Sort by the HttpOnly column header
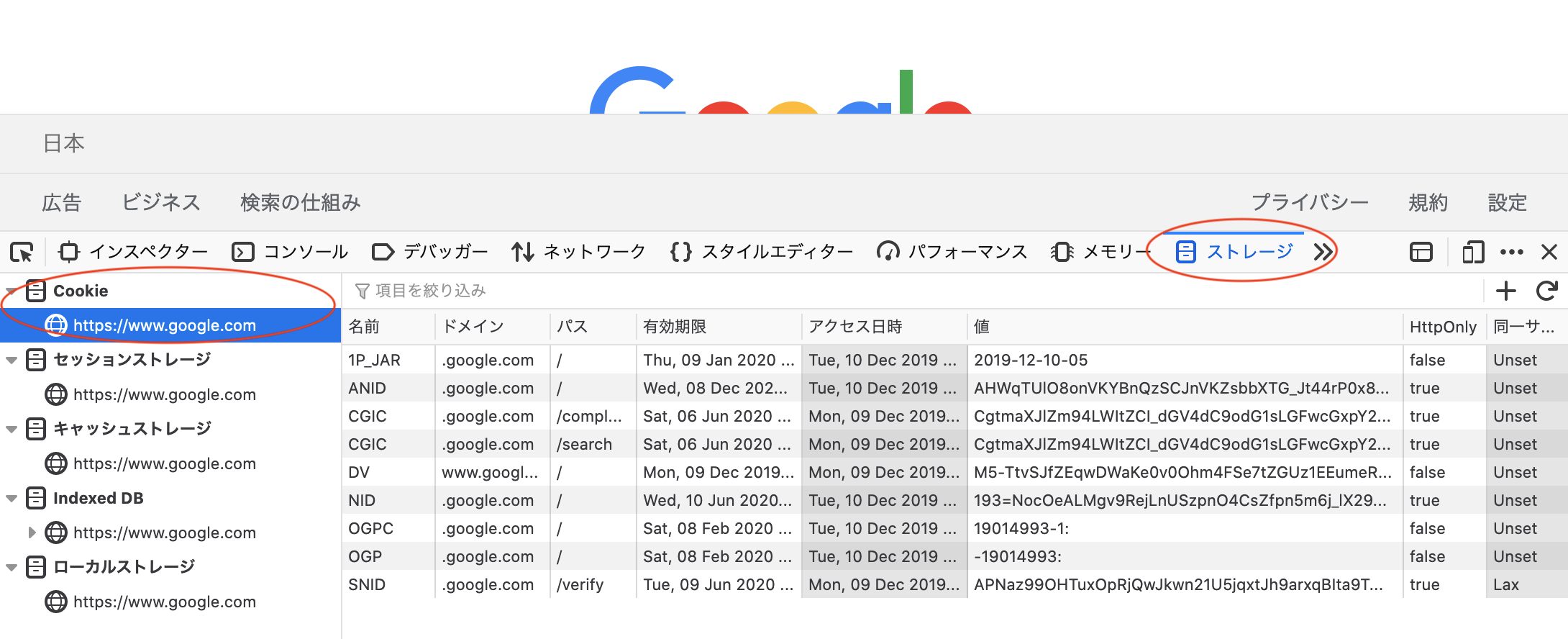Screen dimensions: 1568x639 coord(1444,327)
